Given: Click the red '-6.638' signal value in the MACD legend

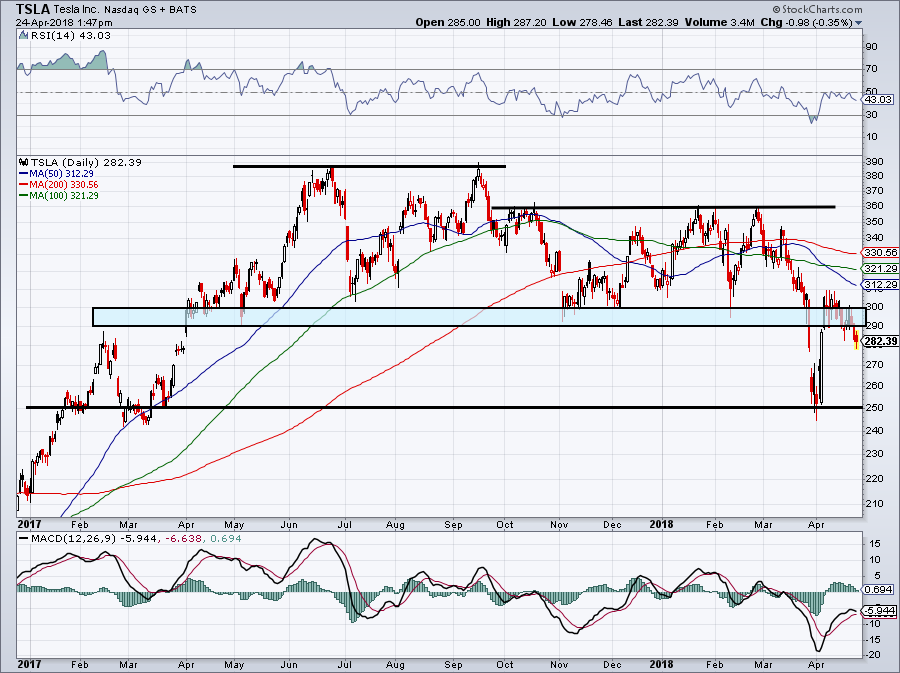Looking at the screenshot, I should point(184,539).
